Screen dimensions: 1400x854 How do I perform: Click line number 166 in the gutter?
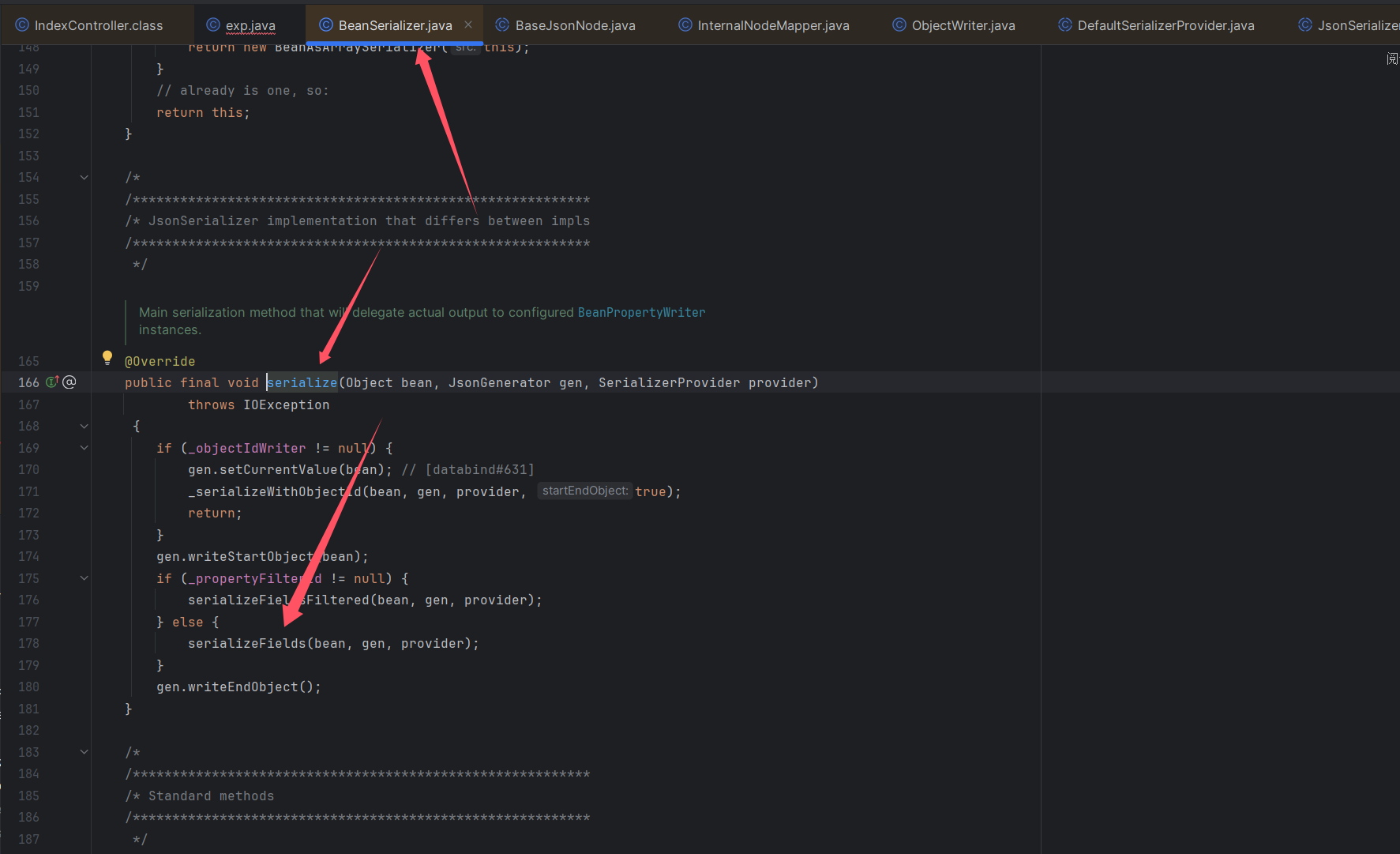coord(28,382)
